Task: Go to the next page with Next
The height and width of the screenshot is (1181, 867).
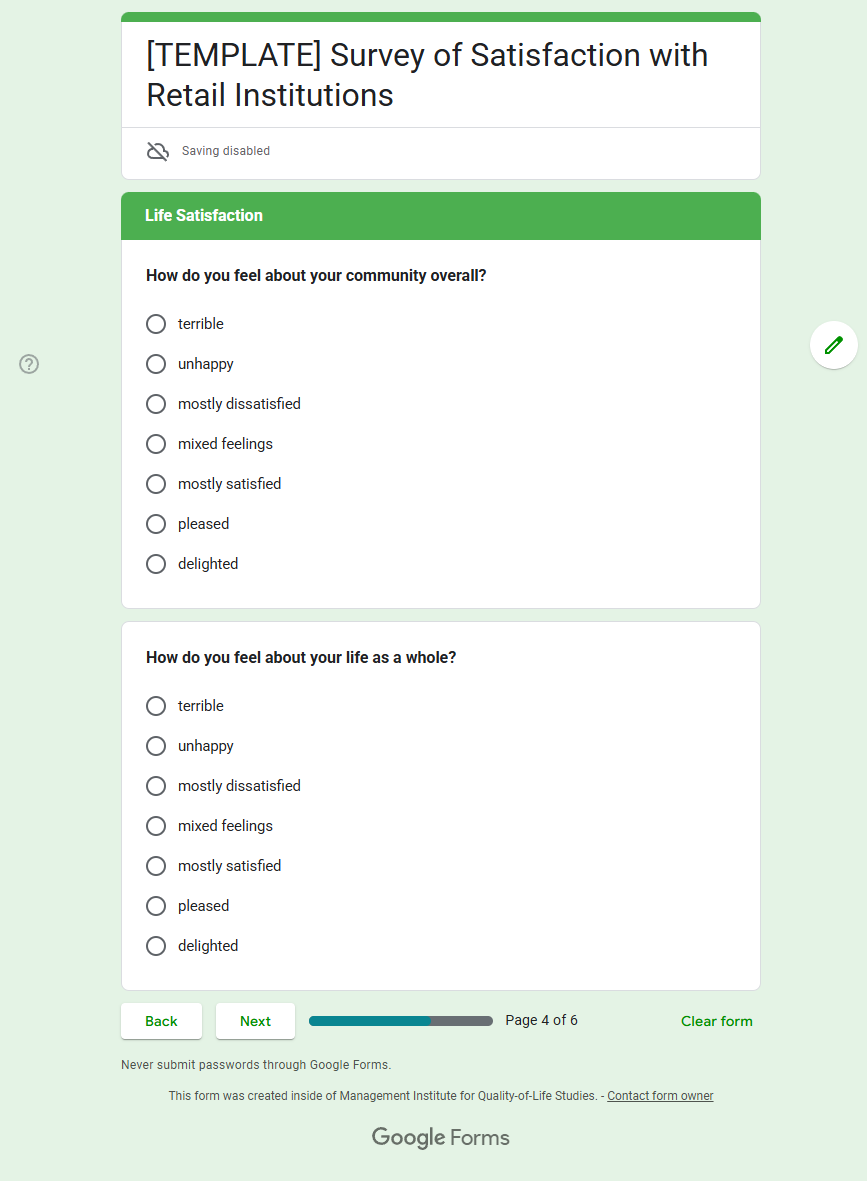Action: tap(255, 1021)
